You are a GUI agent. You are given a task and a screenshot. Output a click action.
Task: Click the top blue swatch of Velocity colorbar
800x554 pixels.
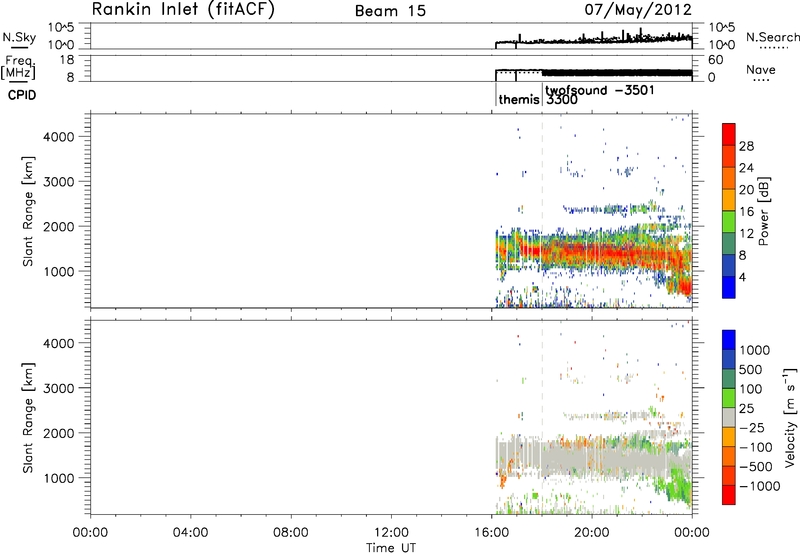(729, 340)
